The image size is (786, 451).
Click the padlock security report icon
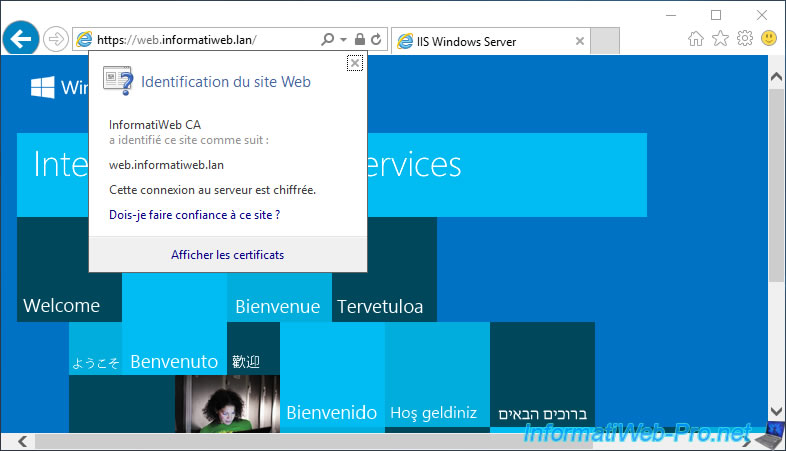coord(359,39)
